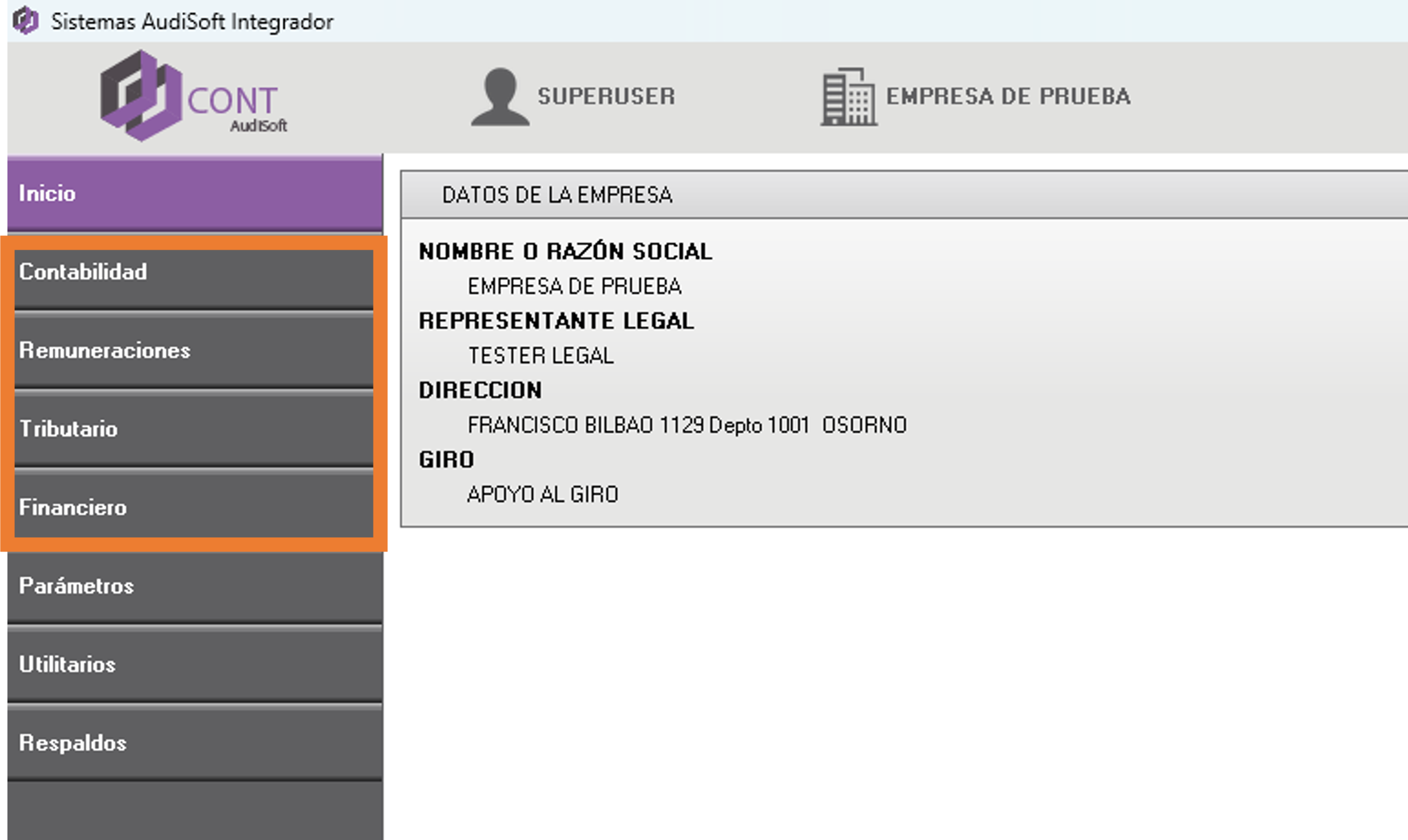Click the AudiSoft title bar icon
The width and height of the screenshot is (1408, 840).
tap(26, 21)
